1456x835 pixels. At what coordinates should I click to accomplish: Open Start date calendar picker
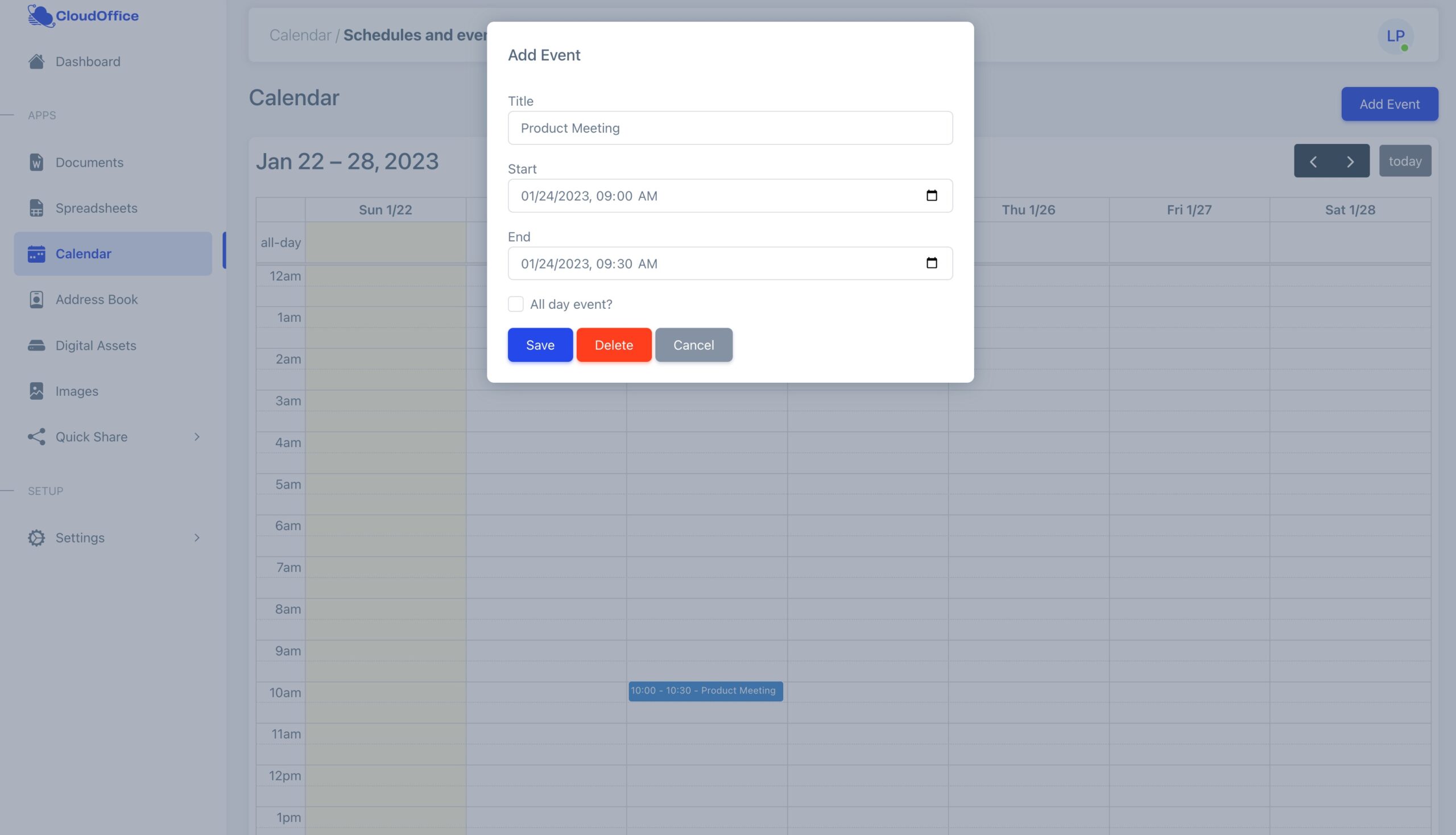pyautogui.click(x=931, y=196)
